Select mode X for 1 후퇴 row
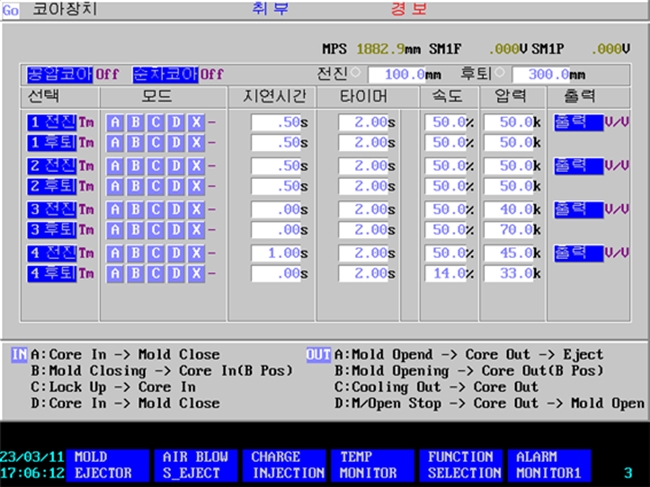The height and width of the screenshot is (487, 650). pyautogui.click(x=196, y=141)
